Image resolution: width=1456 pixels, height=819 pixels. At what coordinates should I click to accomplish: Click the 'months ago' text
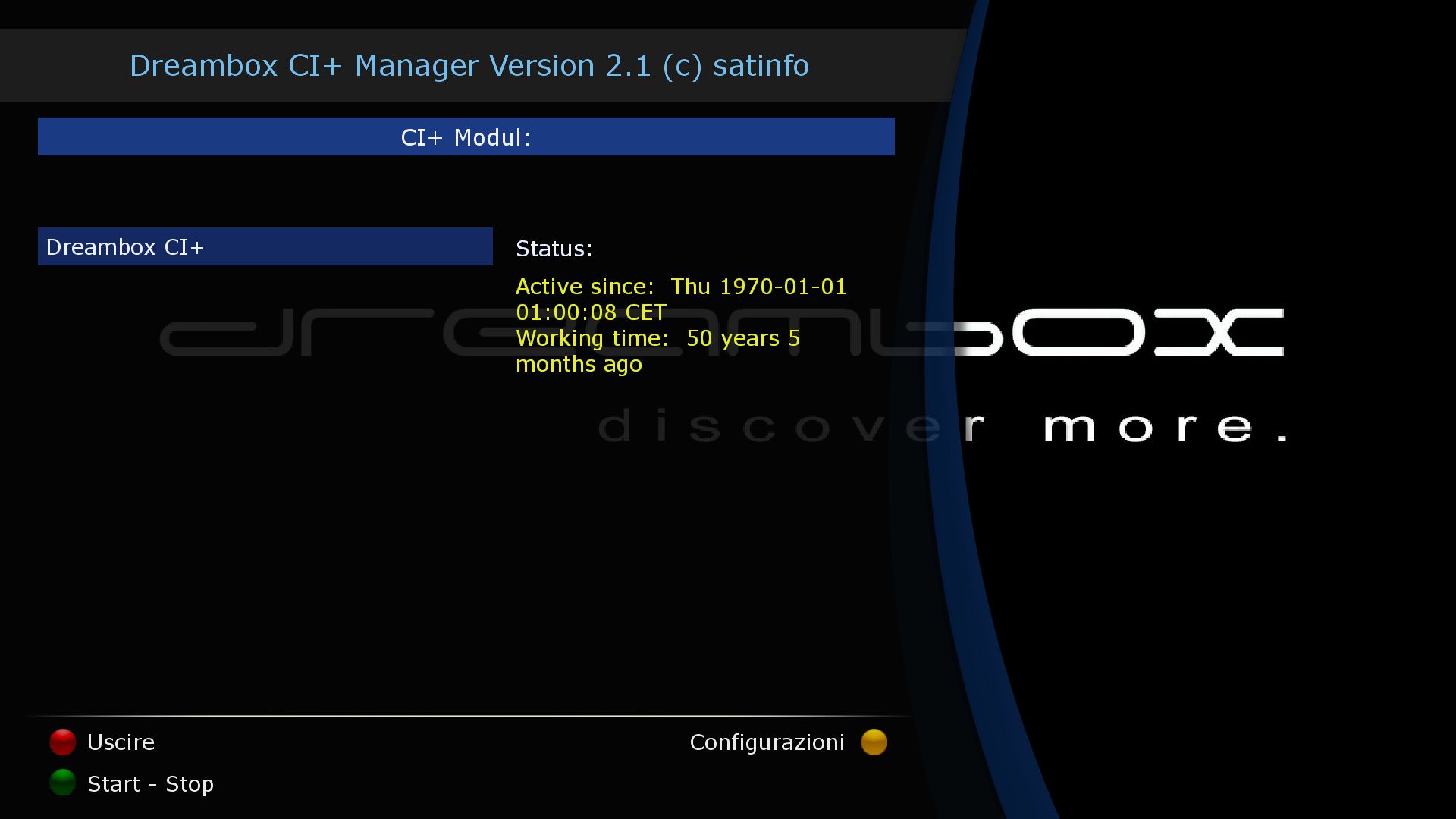pos(579,364)
